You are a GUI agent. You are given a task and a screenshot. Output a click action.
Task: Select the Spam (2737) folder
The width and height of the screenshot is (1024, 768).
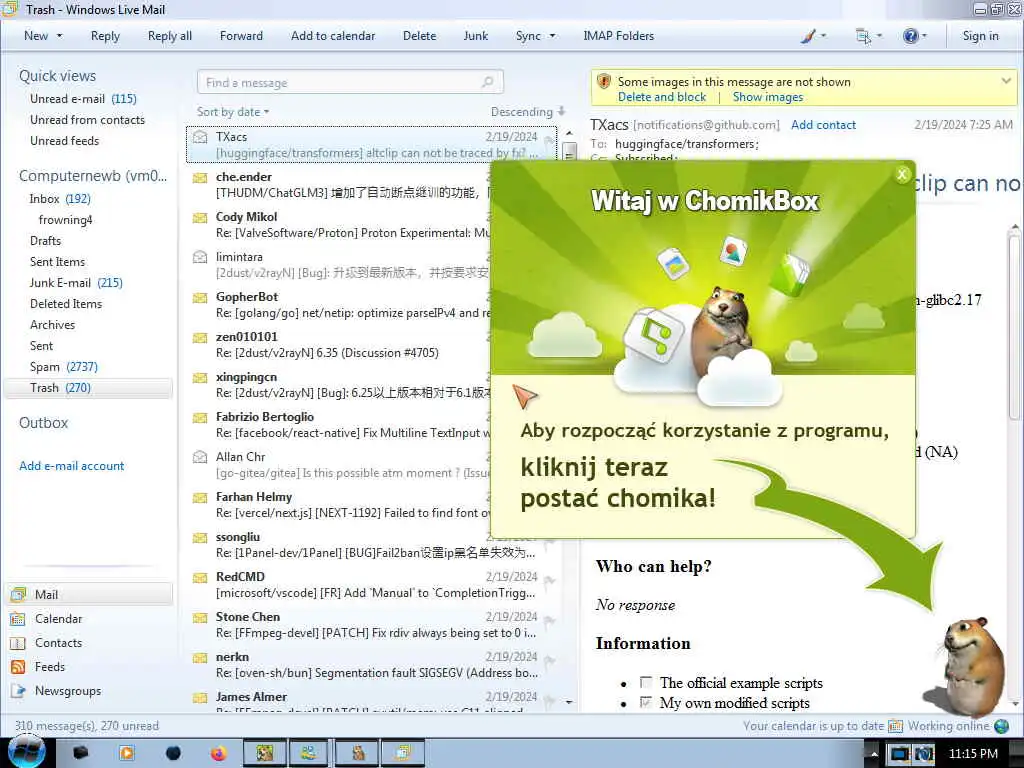pyautogui.click(x=63, y=367)
